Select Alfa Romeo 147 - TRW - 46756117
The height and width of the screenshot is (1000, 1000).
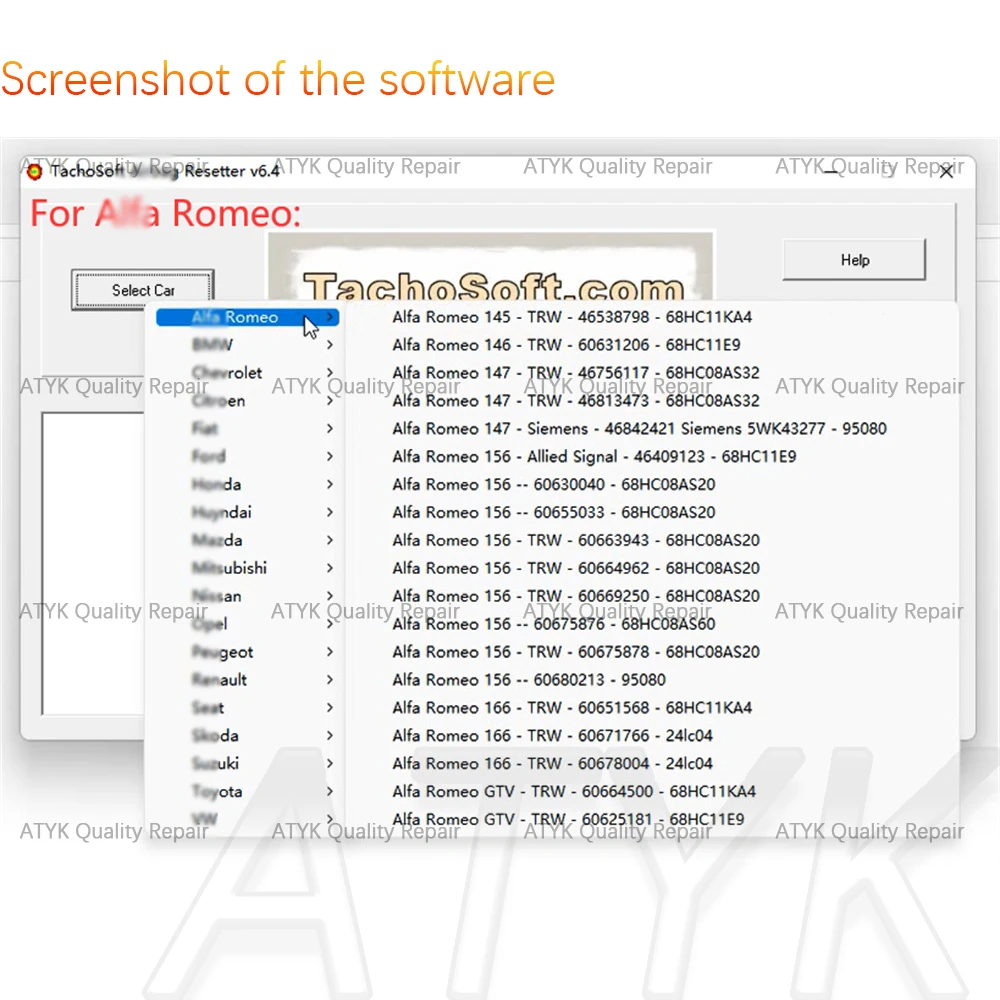coord(576,372)
